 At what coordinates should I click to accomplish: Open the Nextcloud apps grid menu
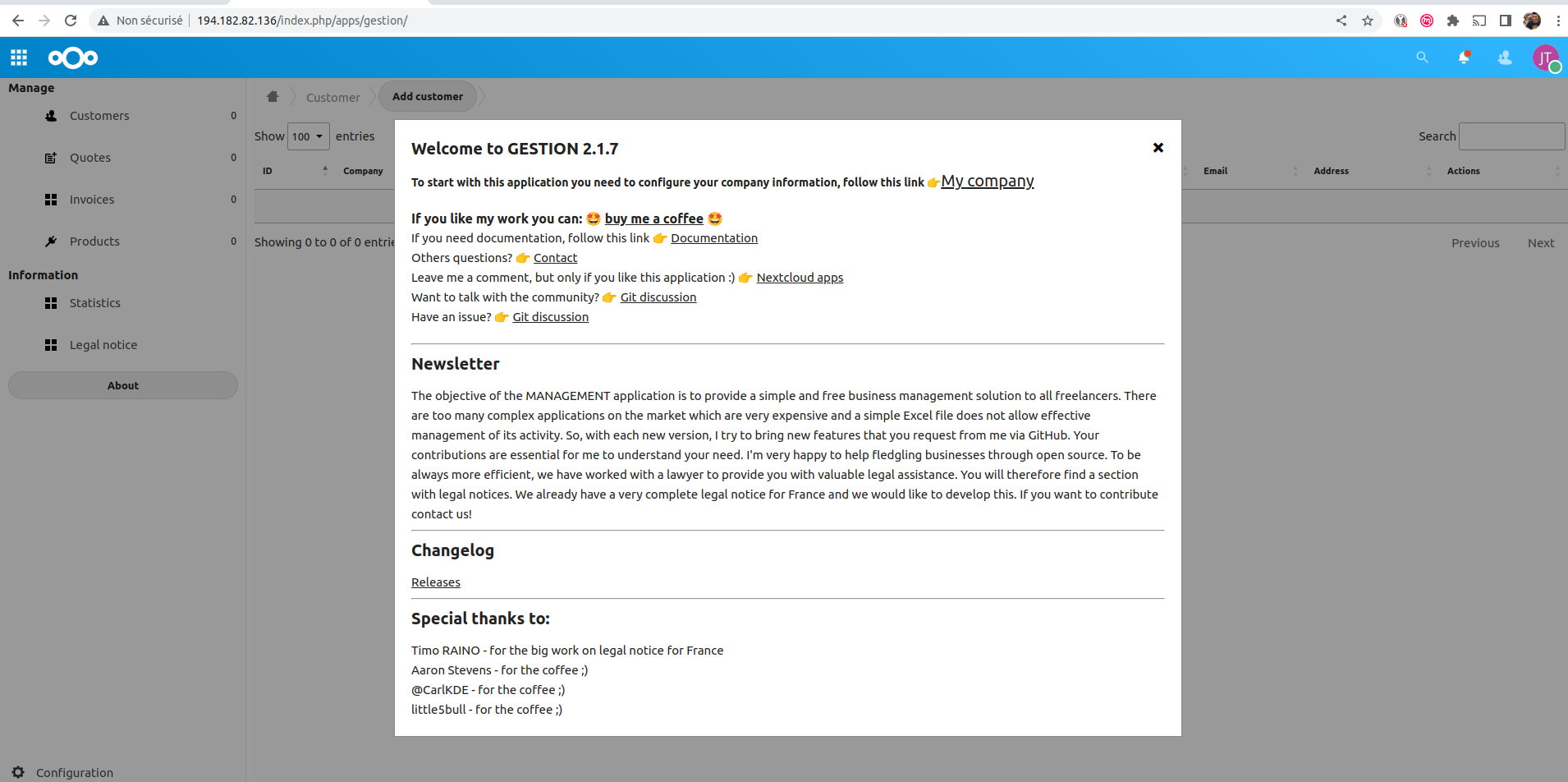click(19, 57)
